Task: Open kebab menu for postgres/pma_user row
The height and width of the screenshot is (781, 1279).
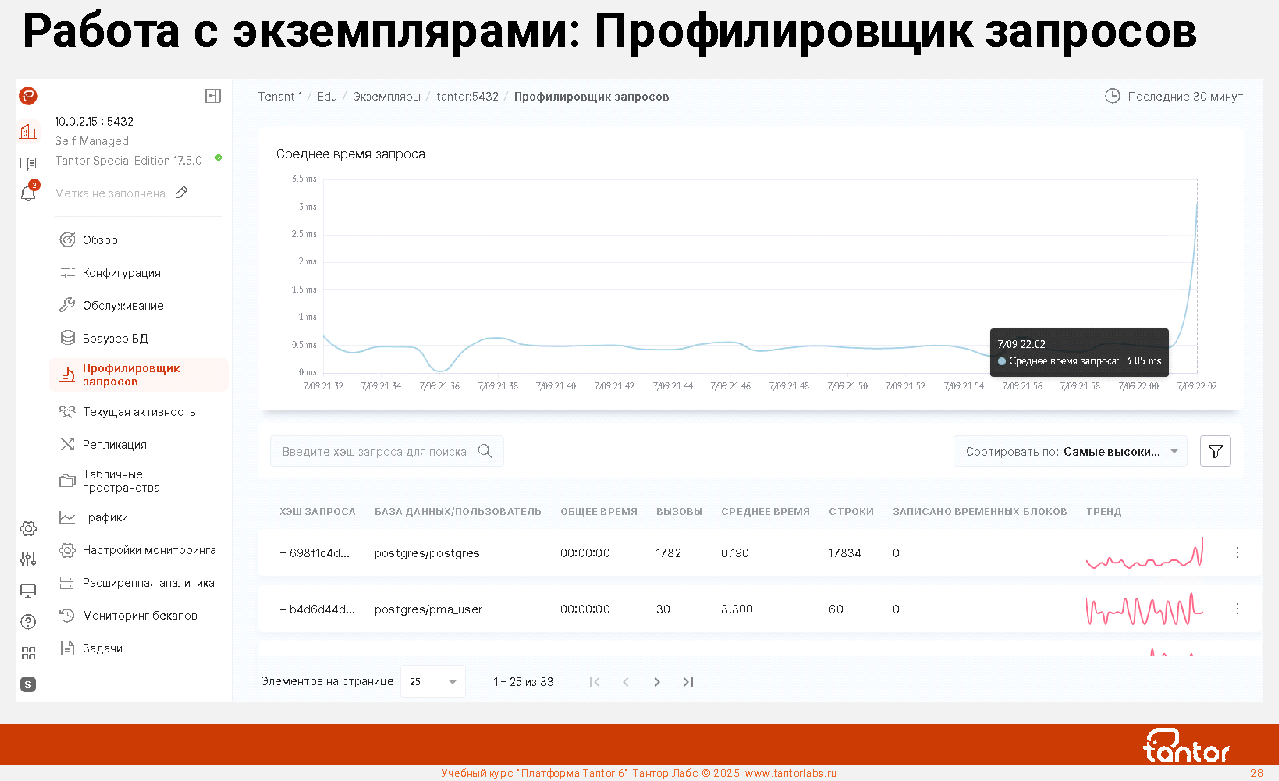Action: point(1237,608)
